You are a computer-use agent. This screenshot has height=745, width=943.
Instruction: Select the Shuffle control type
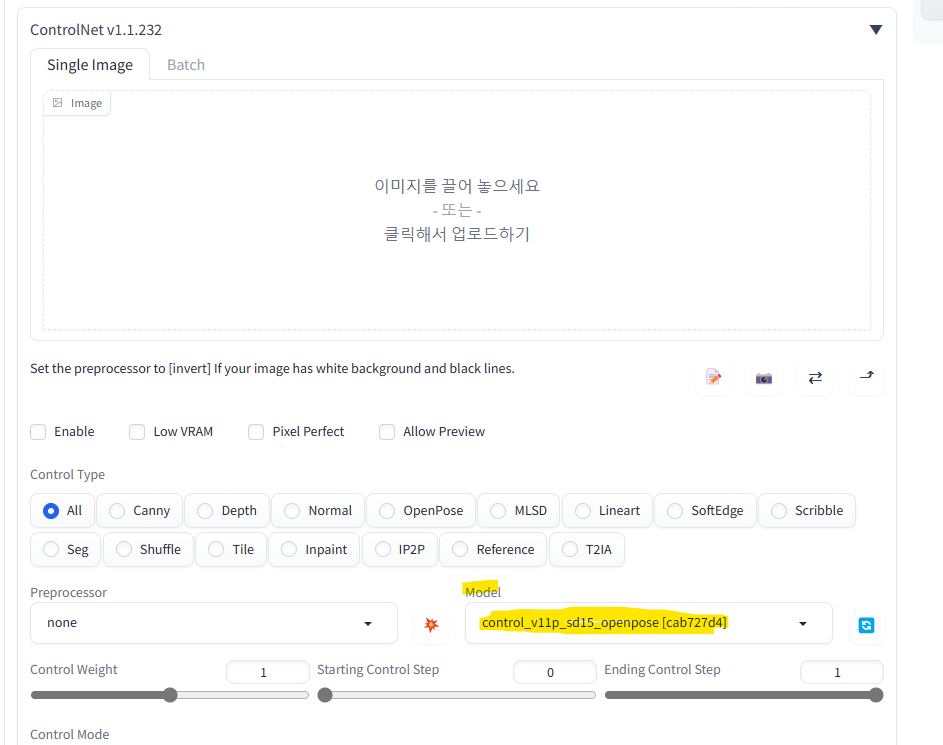coord(148,550)
